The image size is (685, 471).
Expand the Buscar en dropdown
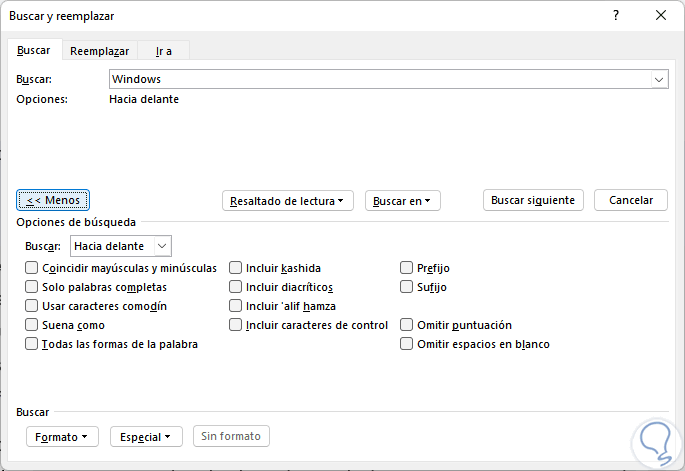402,201
